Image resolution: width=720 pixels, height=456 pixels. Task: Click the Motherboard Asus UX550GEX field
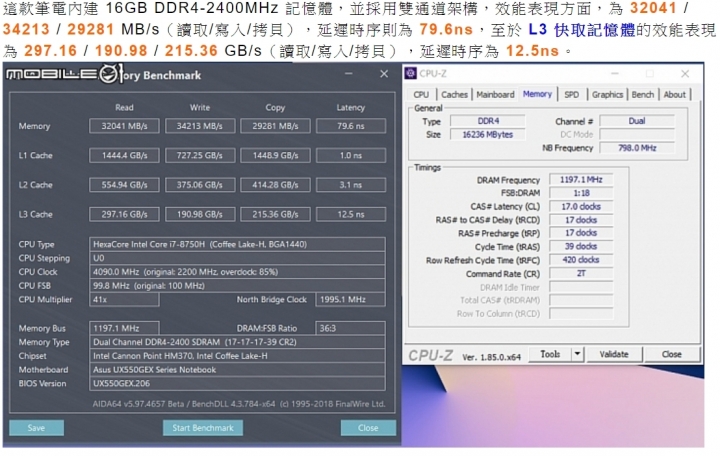tap(237, 369)
